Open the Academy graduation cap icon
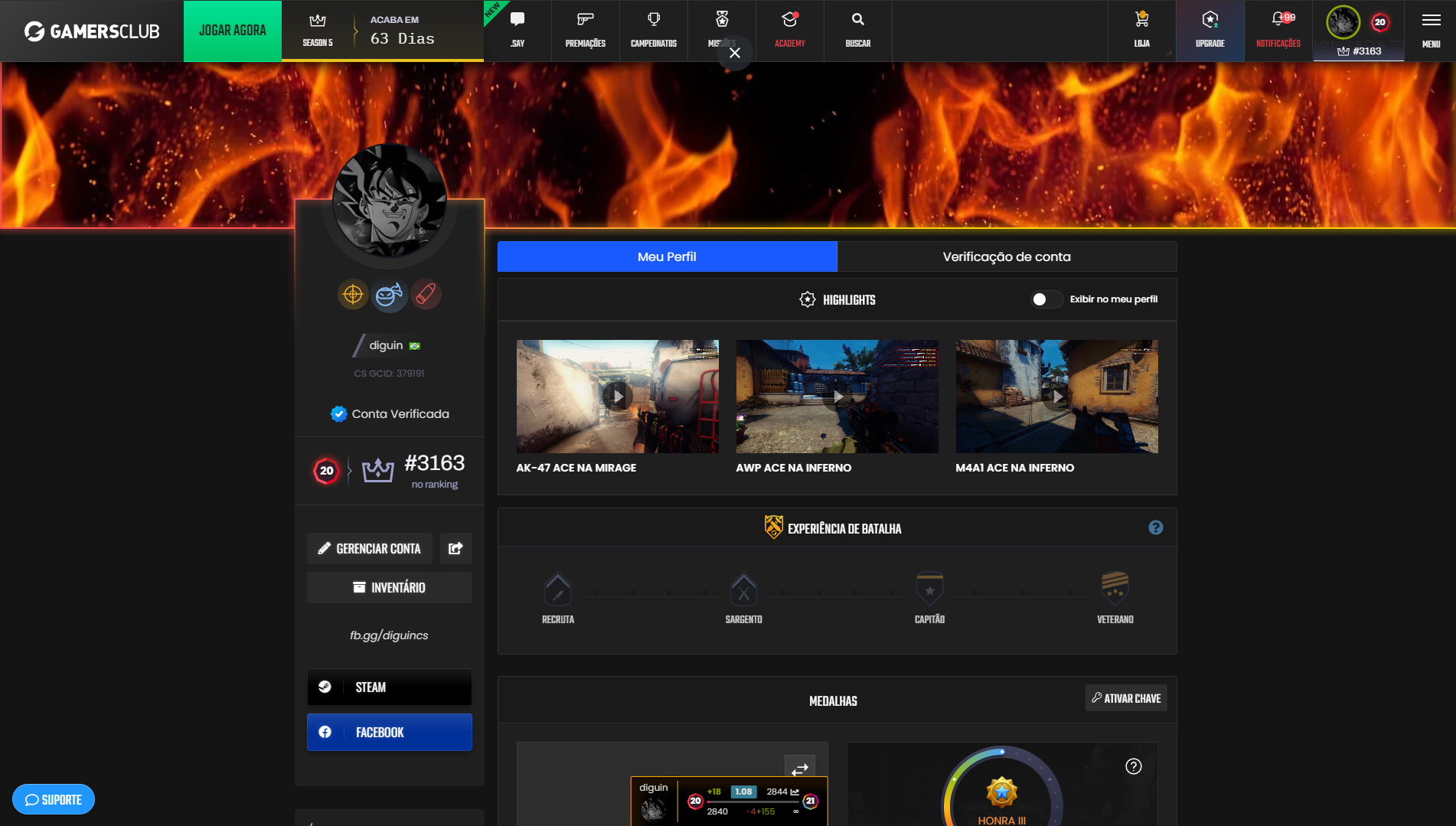This screenshot has width=1456, height=826. pyautogui.click(x=790, y=20)
